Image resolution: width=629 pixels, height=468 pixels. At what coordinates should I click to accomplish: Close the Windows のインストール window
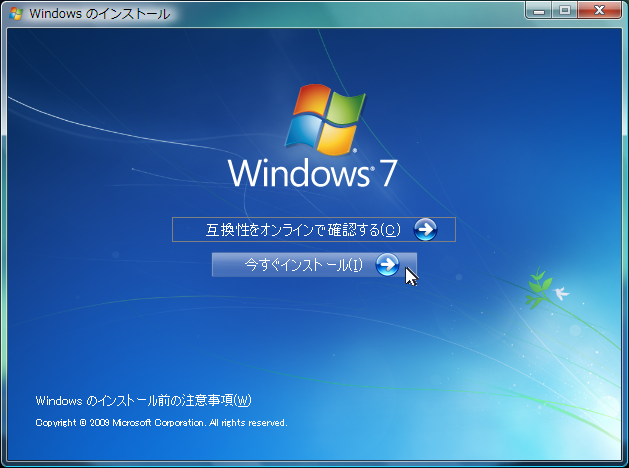point(600,11)
